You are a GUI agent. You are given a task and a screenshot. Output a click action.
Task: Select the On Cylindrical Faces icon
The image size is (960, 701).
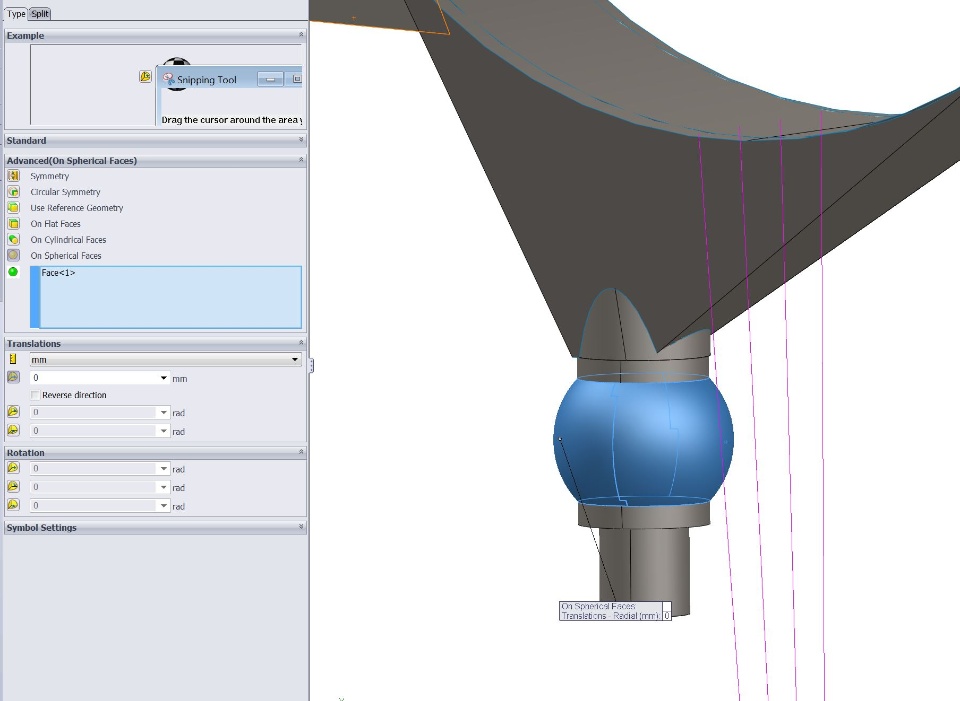pos(13,239)
